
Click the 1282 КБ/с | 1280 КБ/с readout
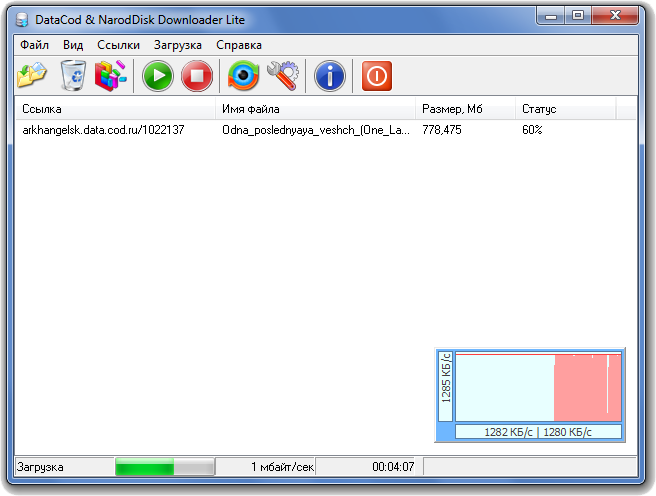(x=538, y=432)
